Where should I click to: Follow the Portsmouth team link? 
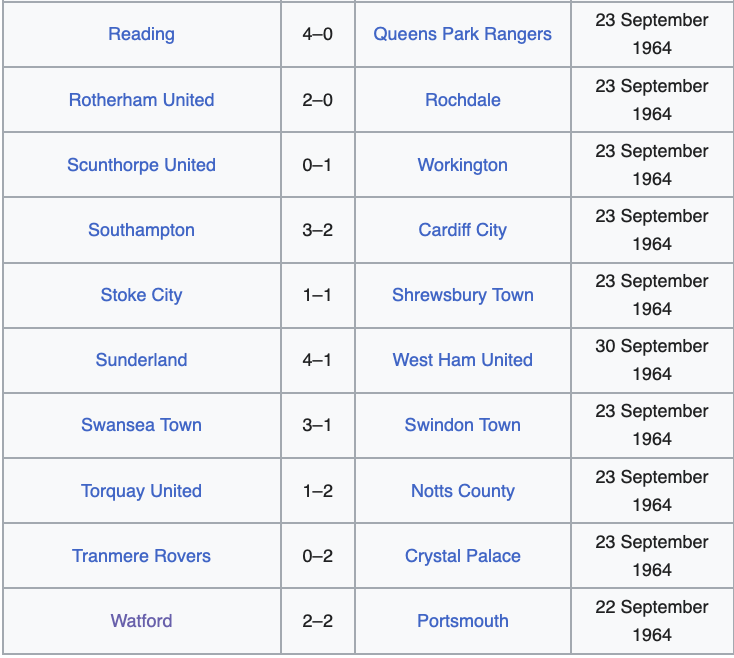click(462, 621)
